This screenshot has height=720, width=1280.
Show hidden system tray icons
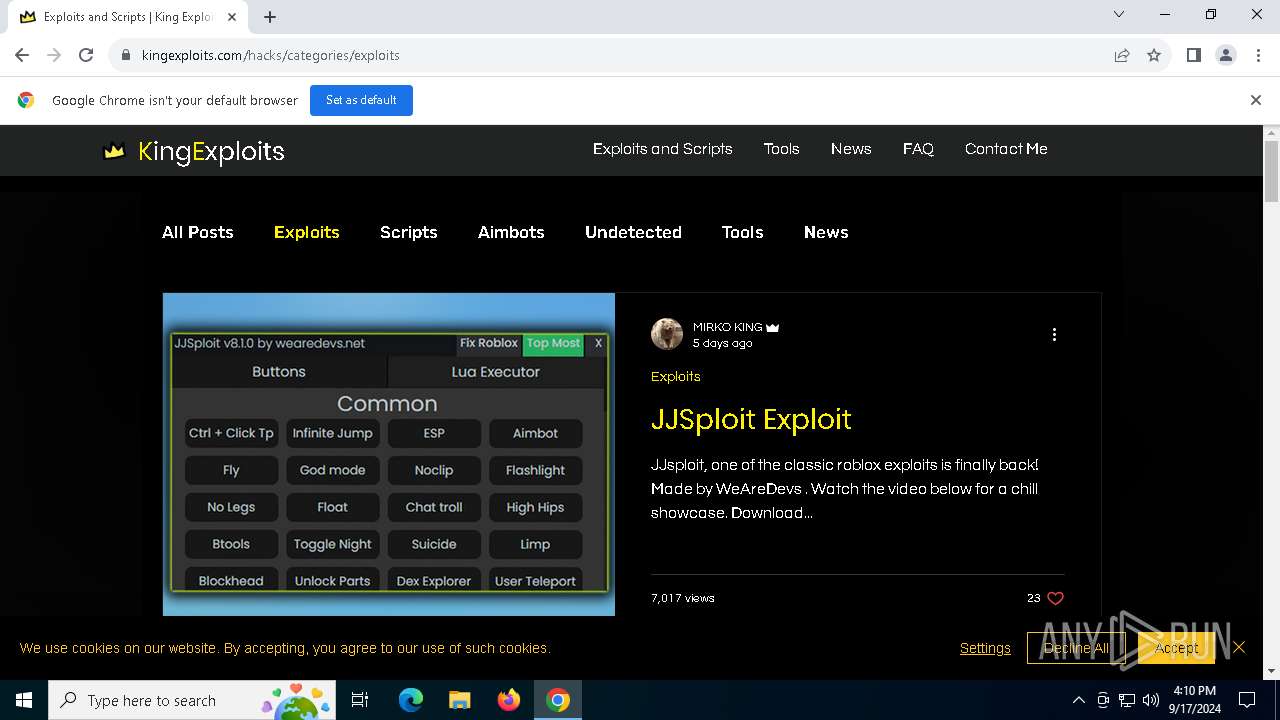tap(1078, 700)
